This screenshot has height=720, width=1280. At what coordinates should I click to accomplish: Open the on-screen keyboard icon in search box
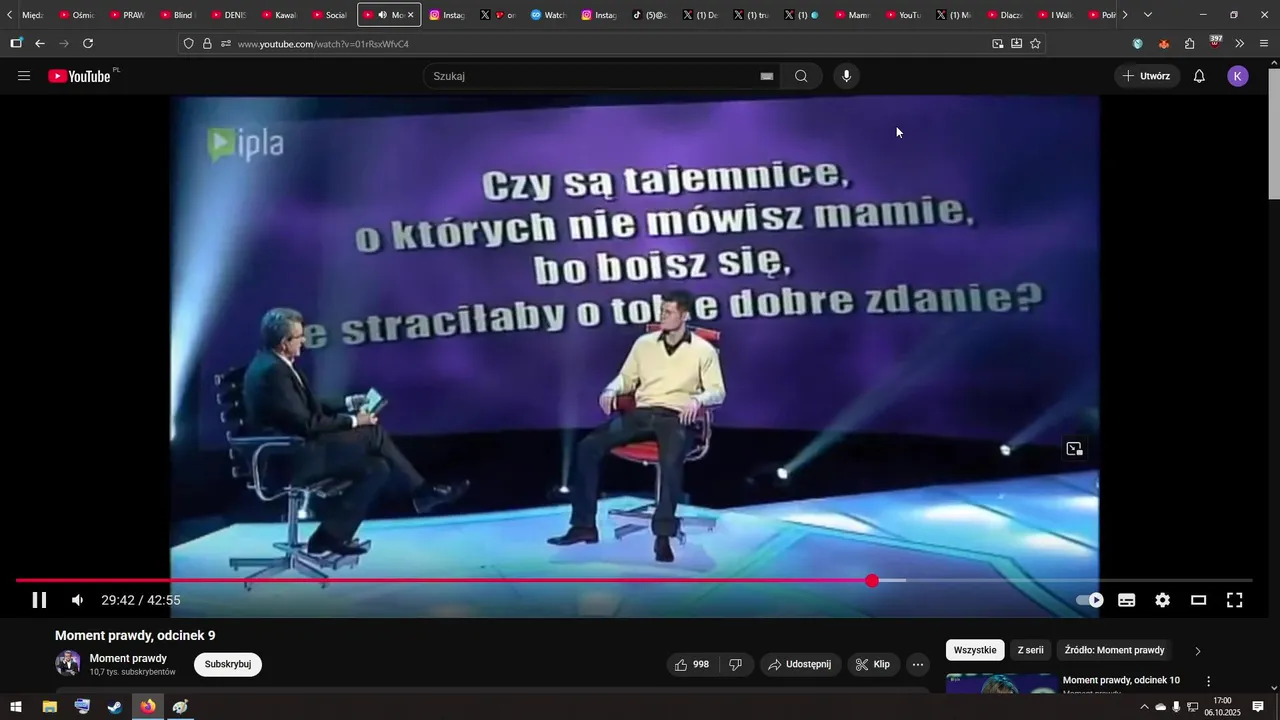point(767,76)
